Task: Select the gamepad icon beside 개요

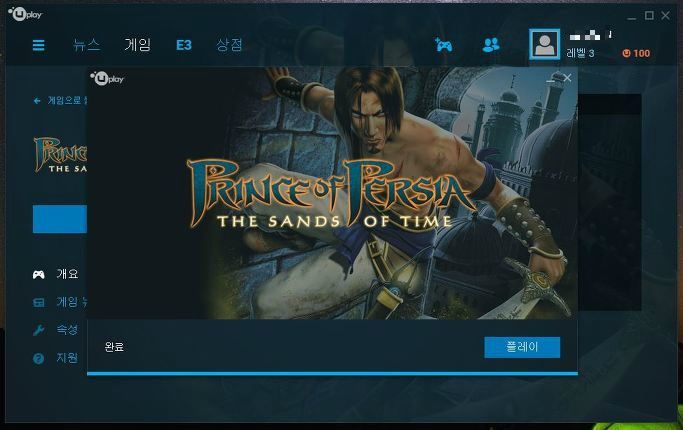Action: (39, 274)
